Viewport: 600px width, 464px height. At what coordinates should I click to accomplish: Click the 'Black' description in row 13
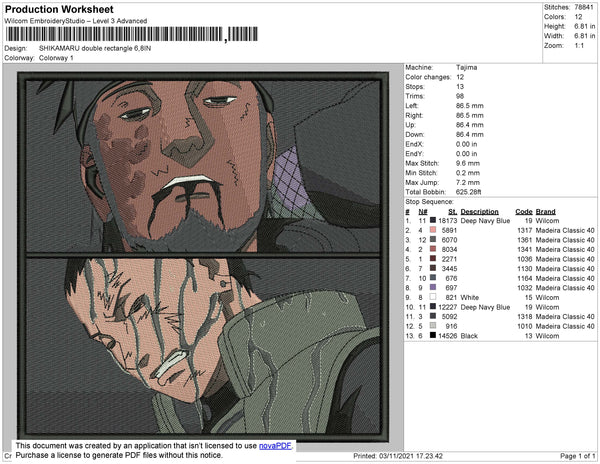469,335
